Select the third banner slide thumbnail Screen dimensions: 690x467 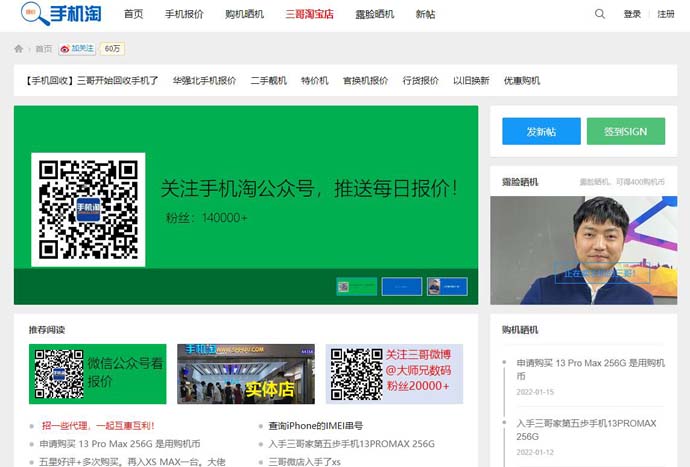coord(447,286)
